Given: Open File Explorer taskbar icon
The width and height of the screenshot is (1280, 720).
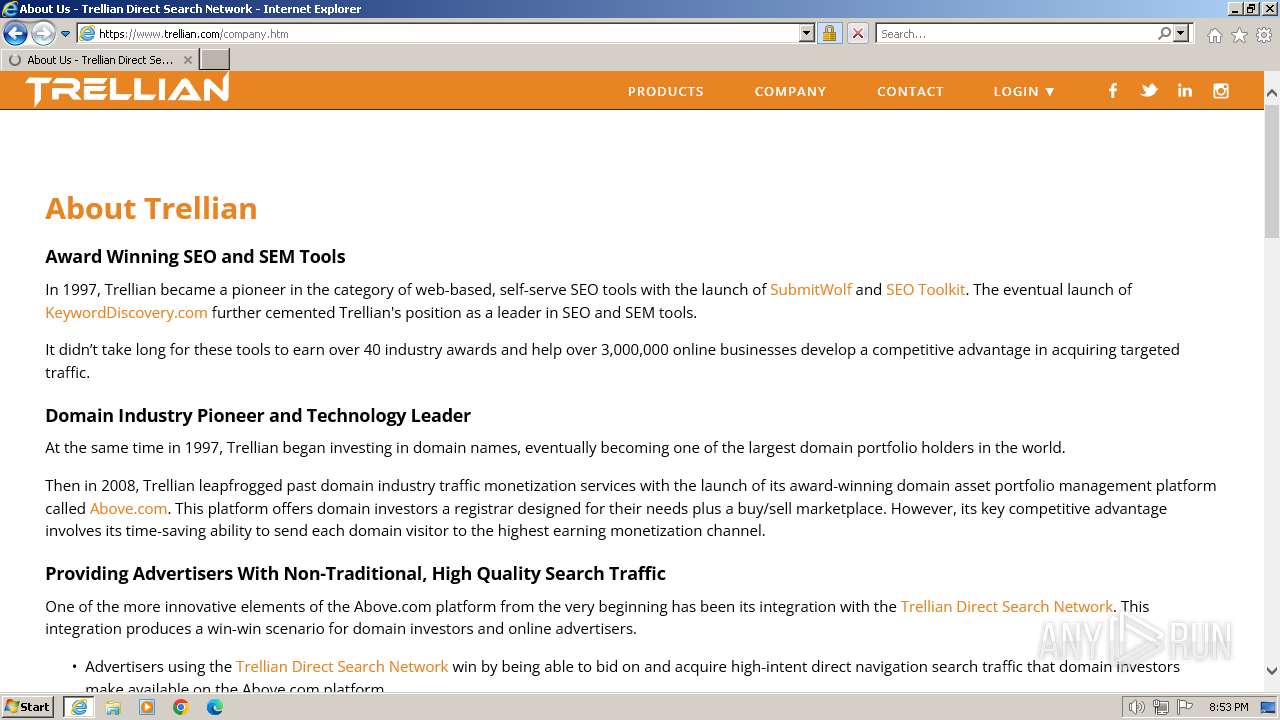Looking at the screenshot, I should click(113, 707).
